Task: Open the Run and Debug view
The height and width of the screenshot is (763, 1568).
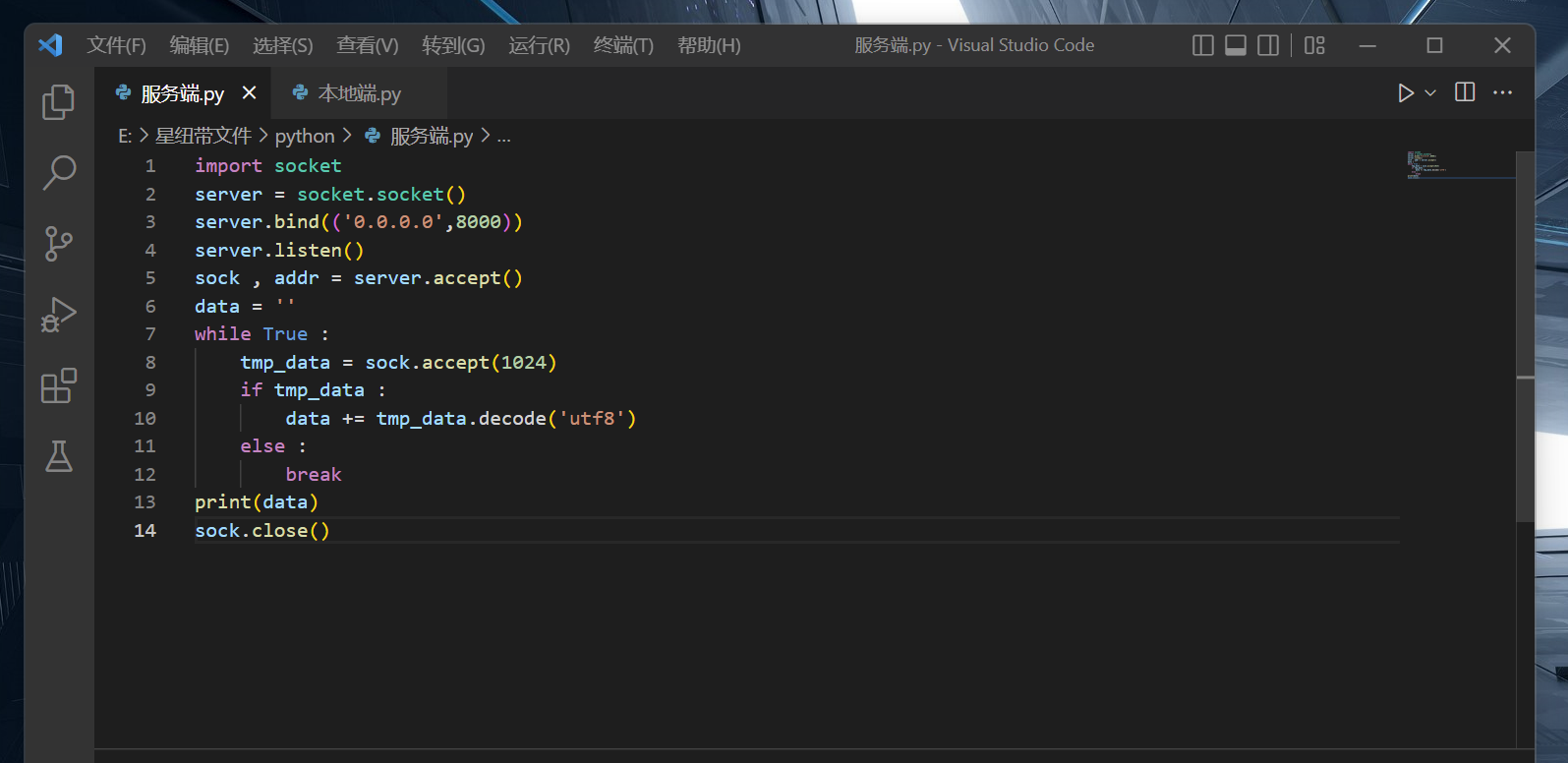Action: tap(59, 315)
